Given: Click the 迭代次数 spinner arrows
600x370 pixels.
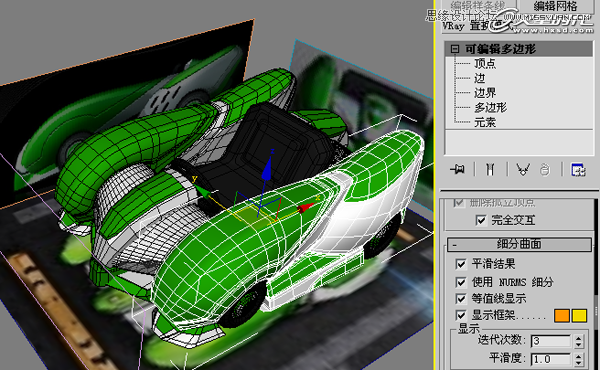Looking at the screenshot, I should click(579, 341).
